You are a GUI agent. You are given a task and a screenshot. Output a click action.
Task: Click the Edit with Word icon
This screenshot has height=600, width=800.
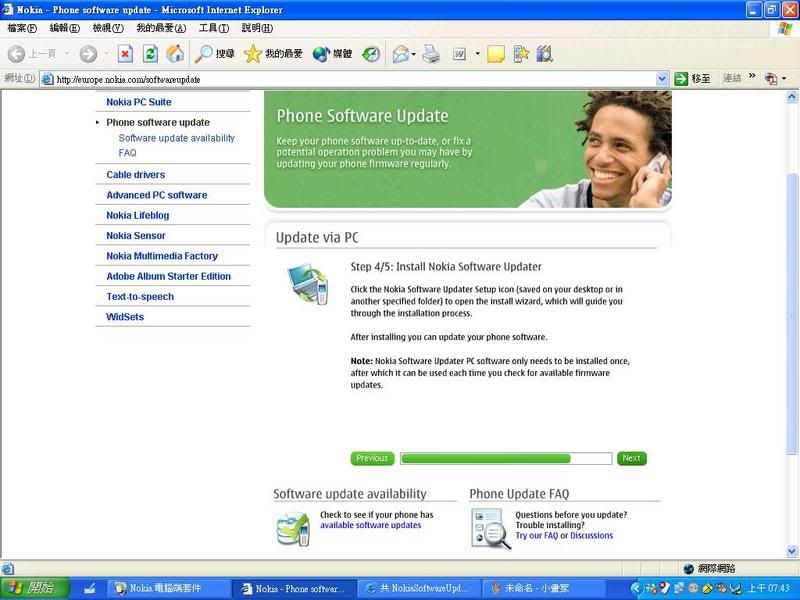tap(459, 54)
